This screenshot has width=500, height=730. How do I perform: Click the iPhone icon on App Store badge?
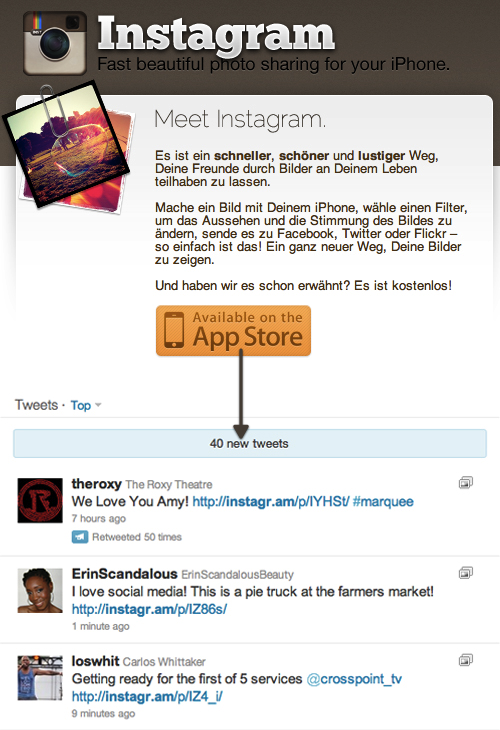[x=174, y=330]
